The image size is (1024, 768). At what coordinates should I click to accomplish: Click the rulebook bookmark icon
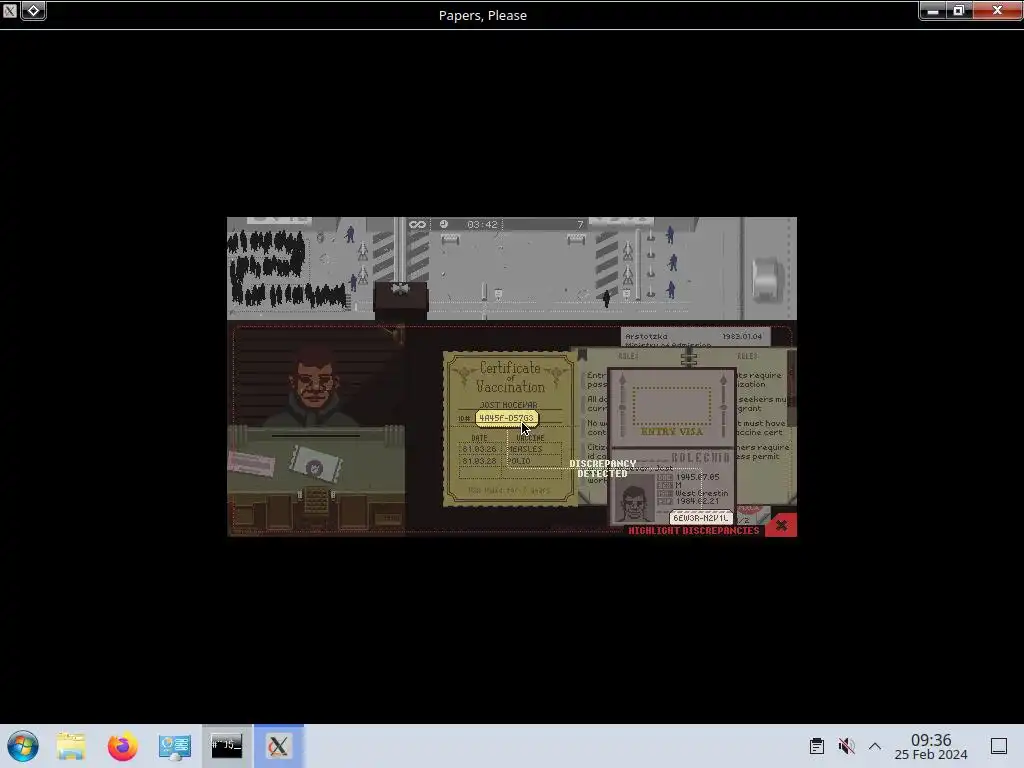click(x=582, y=355)
